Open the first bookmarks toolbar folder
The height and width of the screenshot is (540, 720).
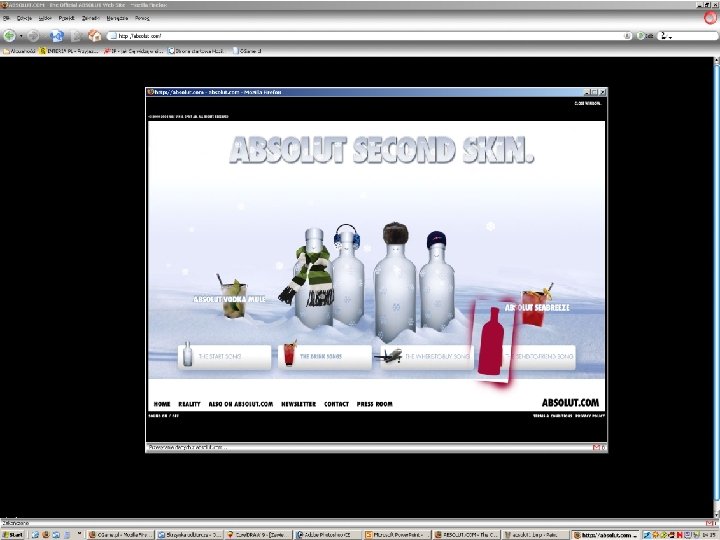click(19, 51)
